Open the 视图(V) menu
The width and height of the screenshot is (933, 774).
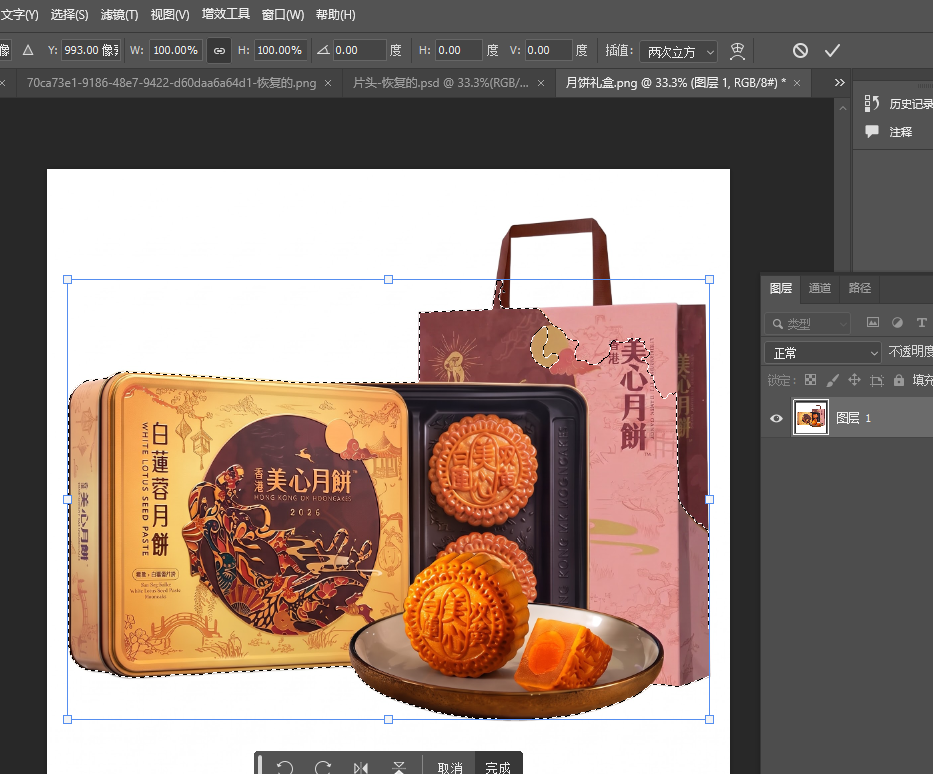170,14
